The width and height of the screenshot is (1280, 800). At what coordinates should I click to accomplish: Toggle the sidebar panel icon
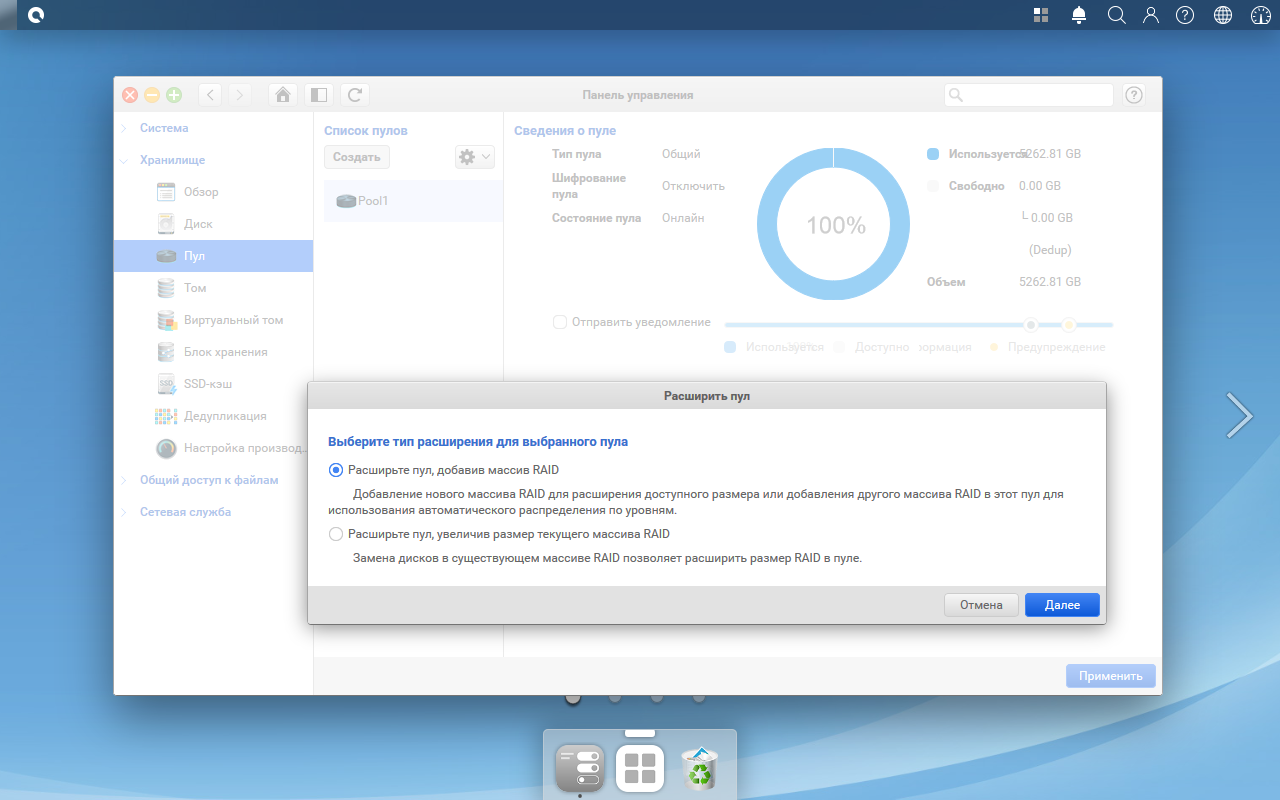click(x=319, y=95)
